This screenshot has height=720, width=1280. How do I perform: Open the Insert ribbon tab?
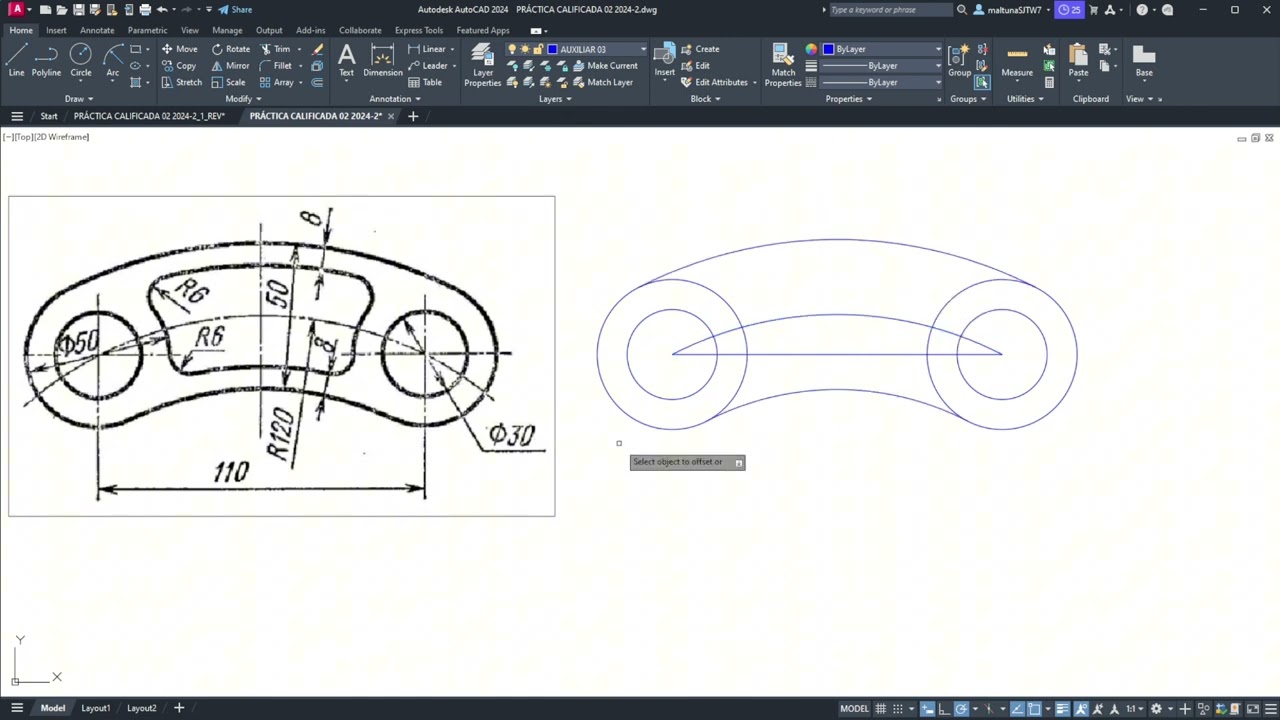(56, 30)
